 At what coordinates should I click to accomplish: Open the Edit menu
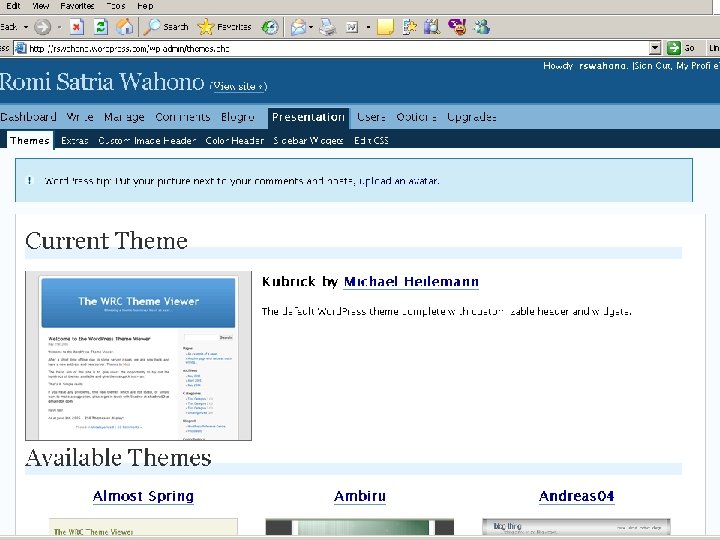[13, 6]
